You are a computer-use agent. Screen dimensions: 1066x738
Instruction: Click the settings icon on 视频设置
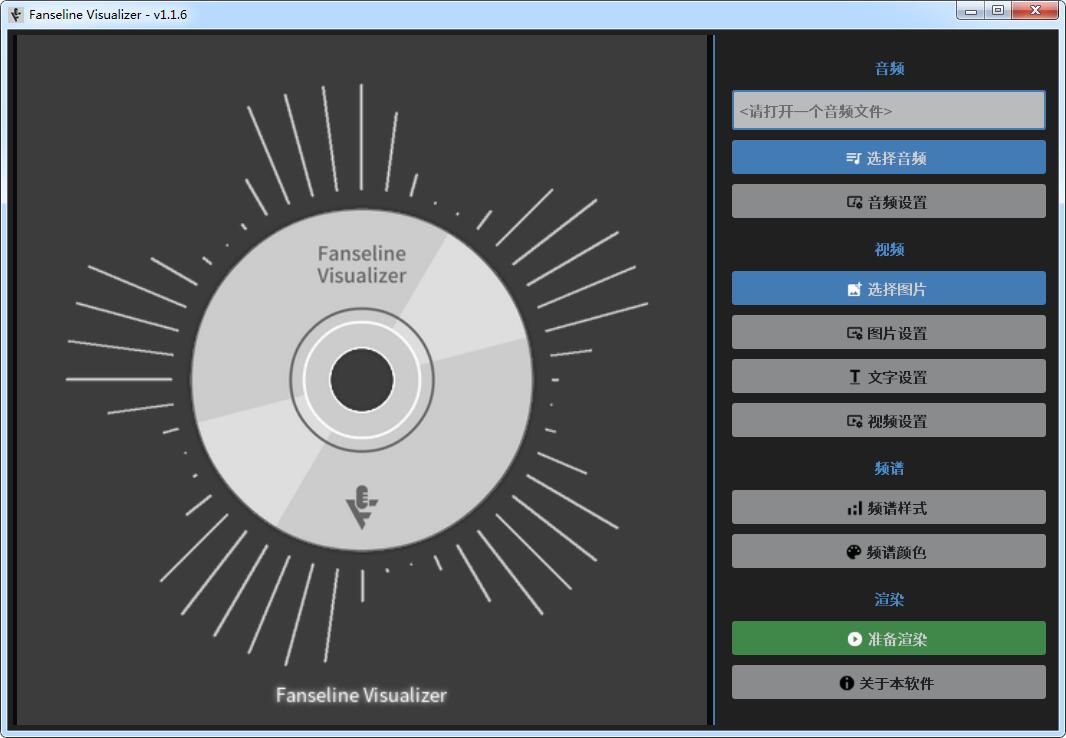pyautogui.click(x=855, y=421)
